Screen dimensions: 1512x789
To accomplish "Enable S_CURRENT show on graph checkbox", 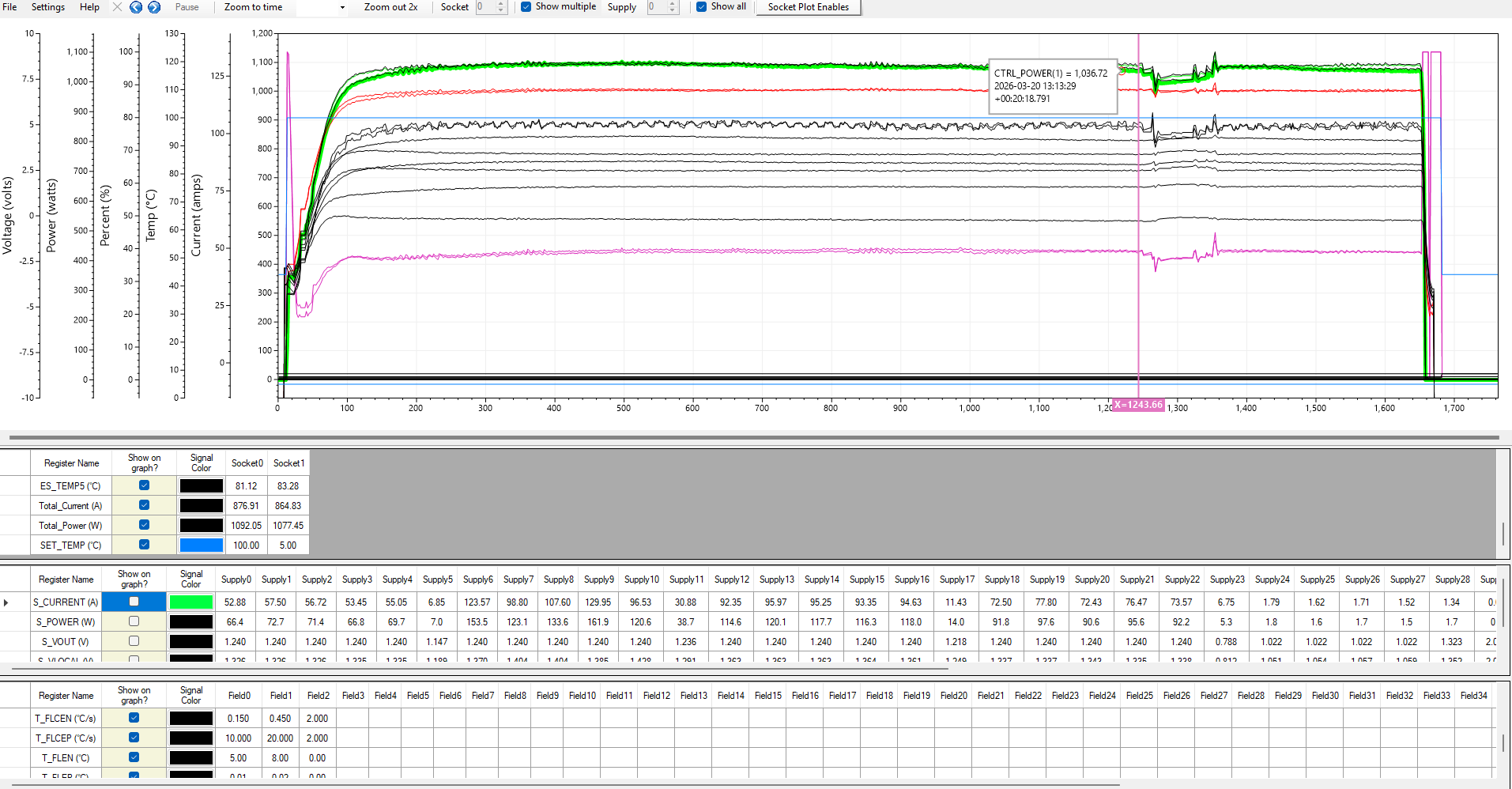I will point(134,602).
